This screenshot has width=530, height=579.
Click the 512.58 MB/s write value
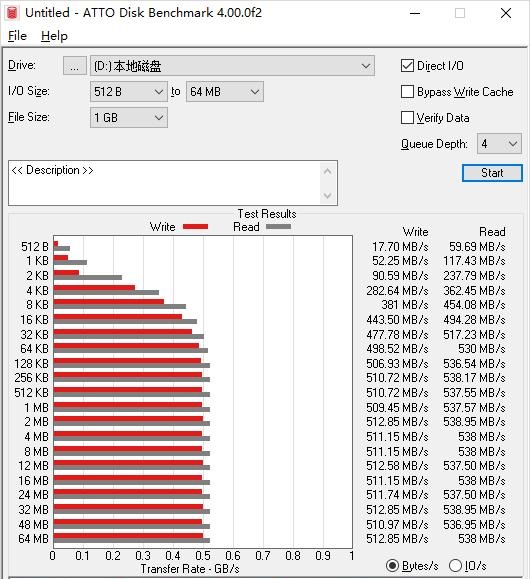[397, 466]
